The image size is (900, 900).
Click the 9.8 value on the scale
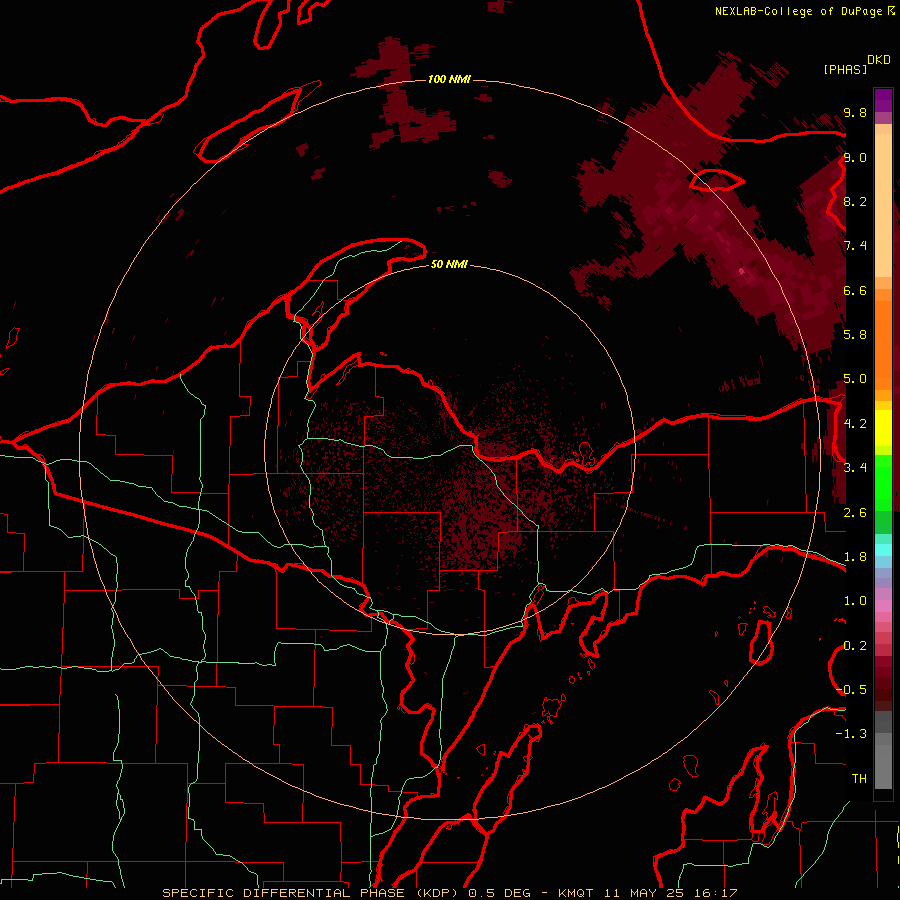[855, 112]
